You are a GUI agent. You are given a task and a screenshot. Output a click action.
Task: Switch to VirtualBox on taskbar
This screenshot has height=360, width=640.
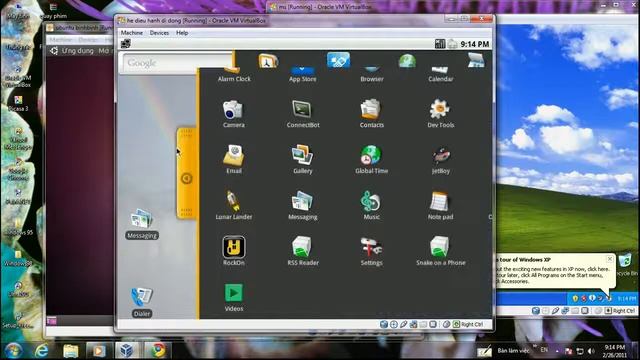[126, 351]
